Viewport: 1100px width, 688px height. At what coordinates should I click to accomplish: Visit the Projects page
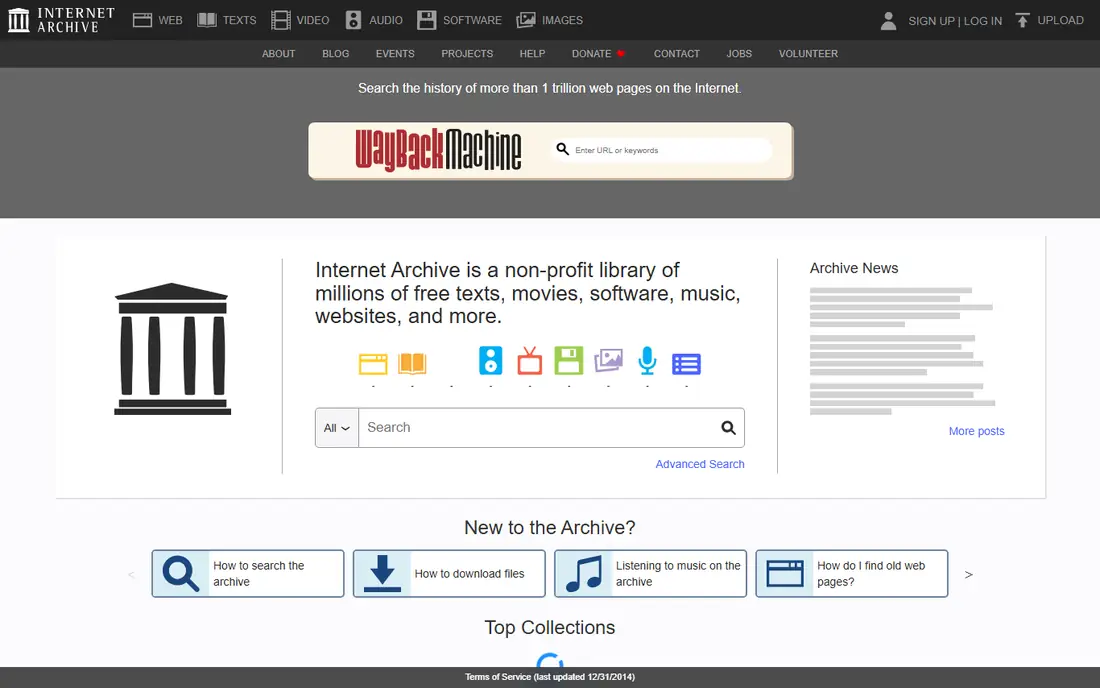coord(467,54)
